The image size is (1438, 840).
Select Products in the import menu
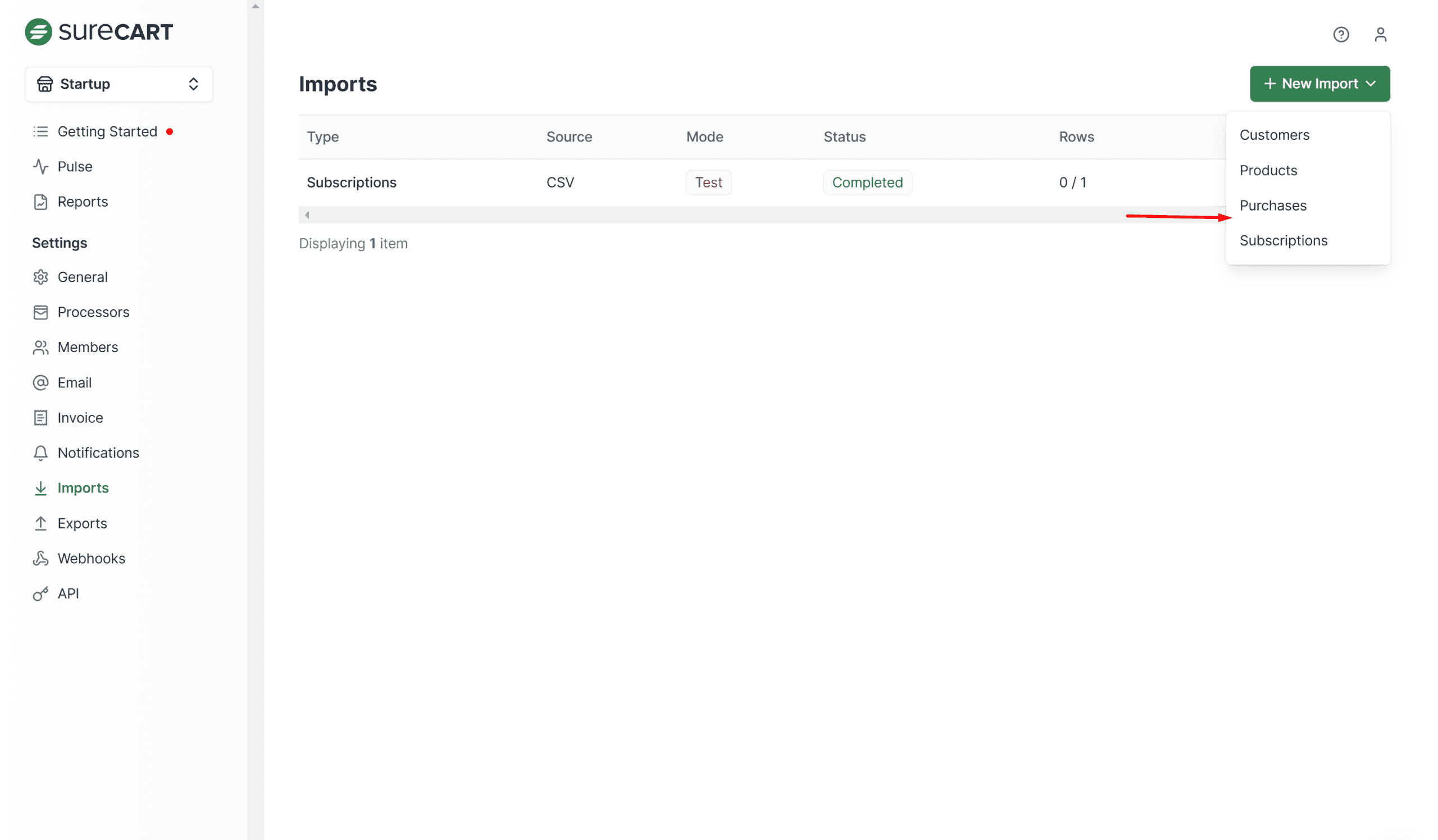pos(1268,171)
